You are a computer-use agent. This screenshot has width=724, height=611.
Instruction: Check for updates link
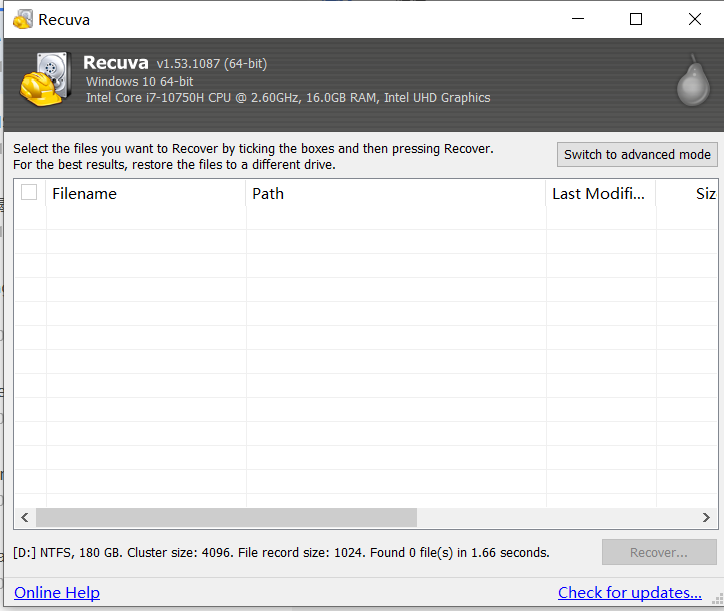pyautogui.click(x=630, y=593)
